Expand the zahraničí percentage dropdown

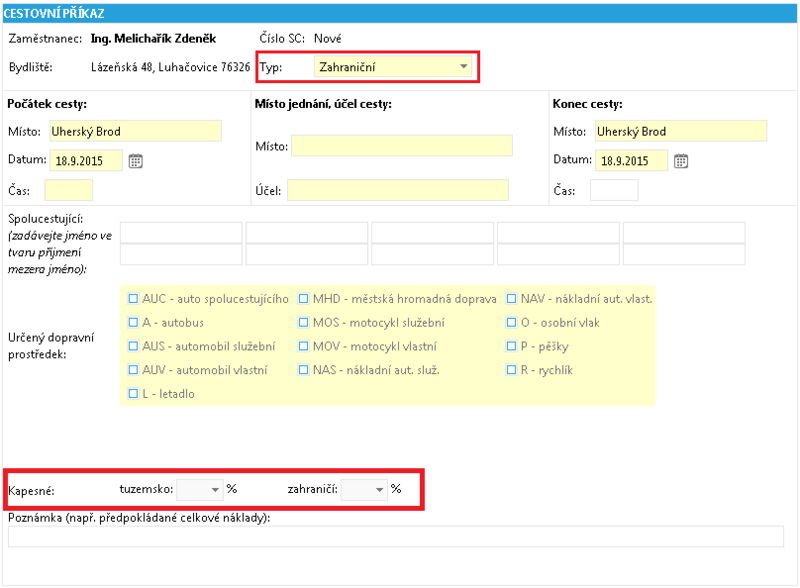[364, 490]
